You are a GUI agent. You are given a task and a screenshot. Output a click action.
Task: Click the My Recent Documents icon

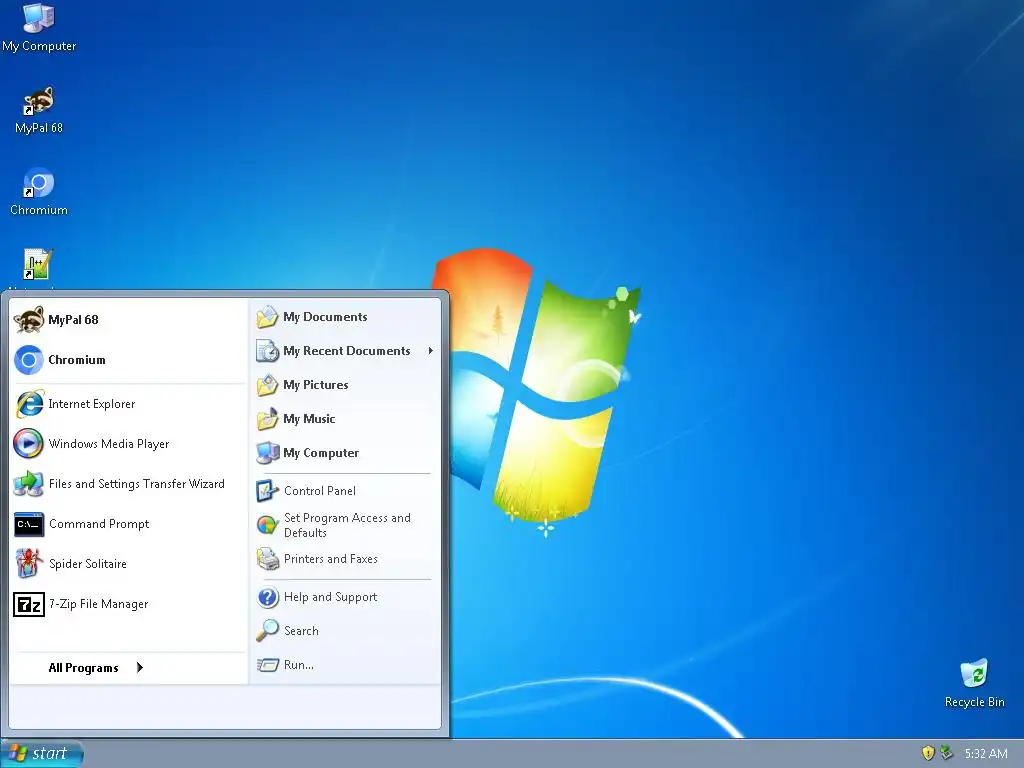pyautogui.click(x=267, y=351)
